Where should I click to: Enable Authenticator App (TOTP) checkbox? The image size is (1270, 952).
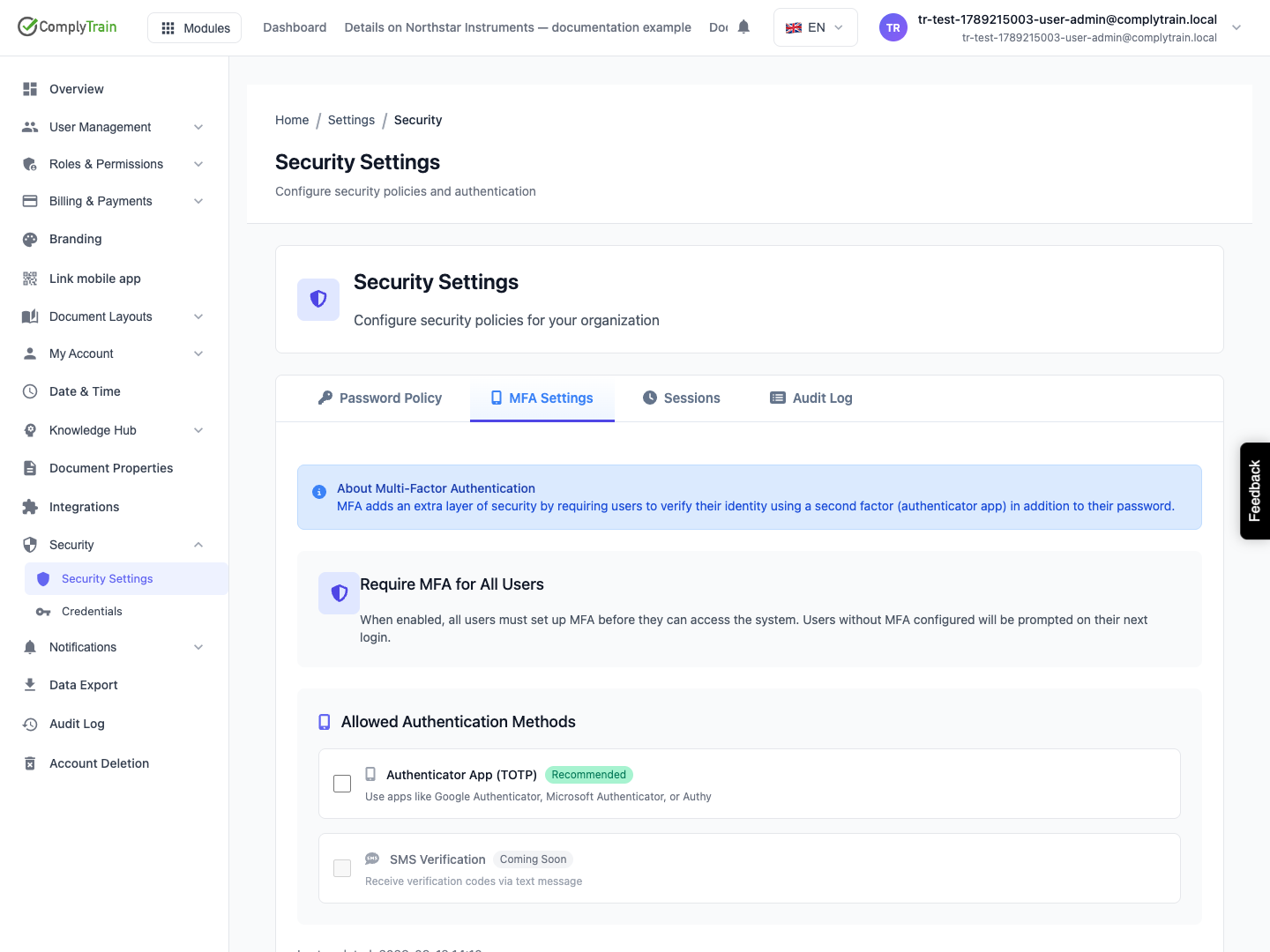pos(342,784)
